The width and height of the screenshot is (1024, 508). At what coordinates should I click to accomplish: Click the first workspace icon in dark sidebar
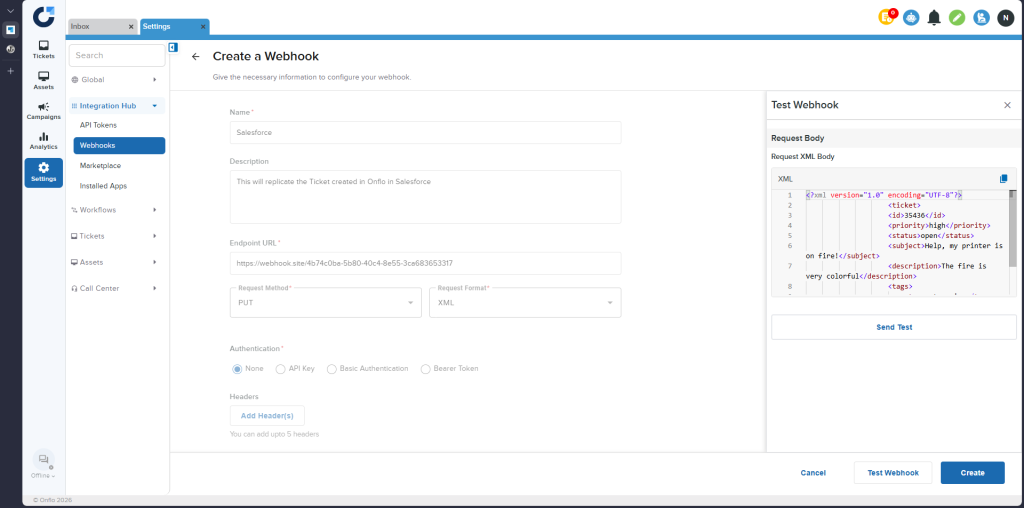[x=10, y=29]
